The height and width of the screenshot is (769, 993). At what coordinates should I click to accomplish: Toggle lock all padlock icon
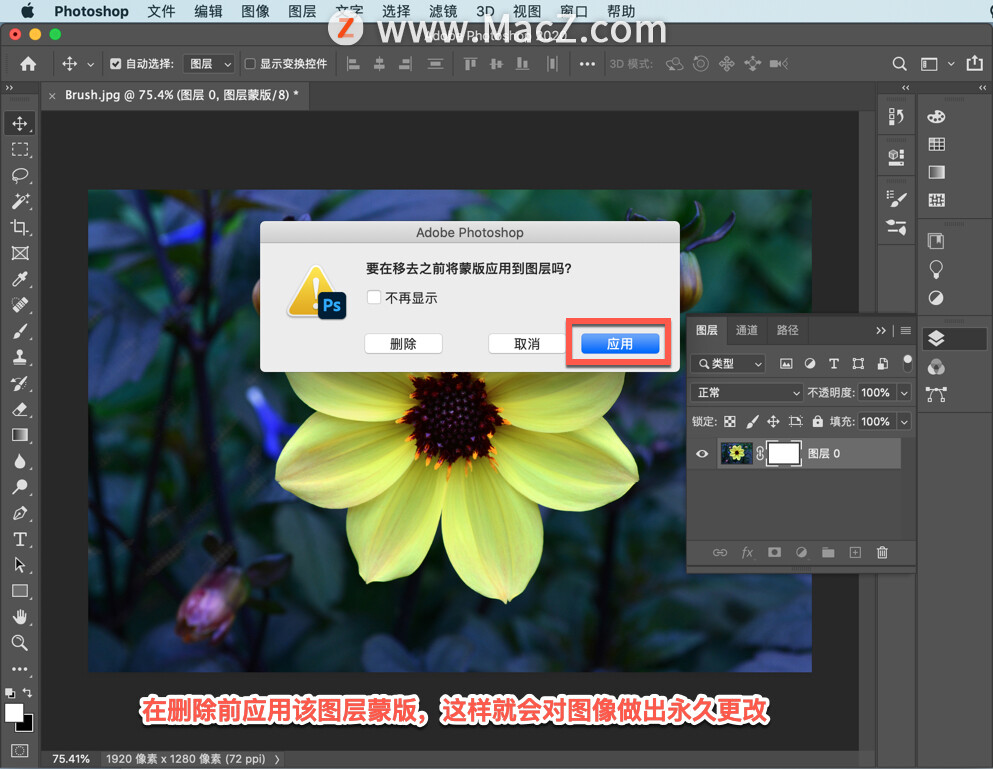tap(818, 421)
